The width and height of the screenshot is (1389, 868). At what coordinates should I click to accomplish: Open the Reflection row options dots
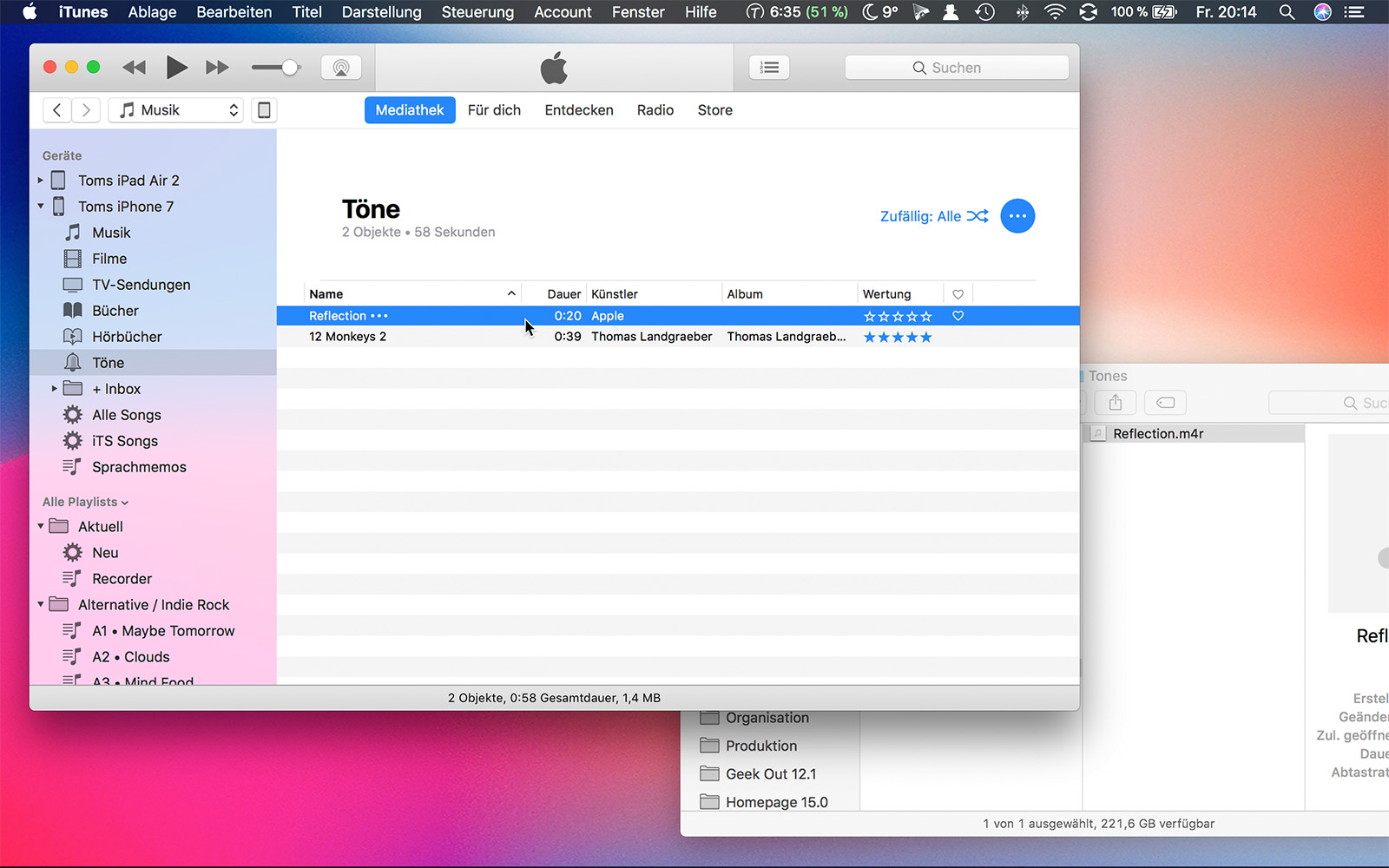[379, 316]
